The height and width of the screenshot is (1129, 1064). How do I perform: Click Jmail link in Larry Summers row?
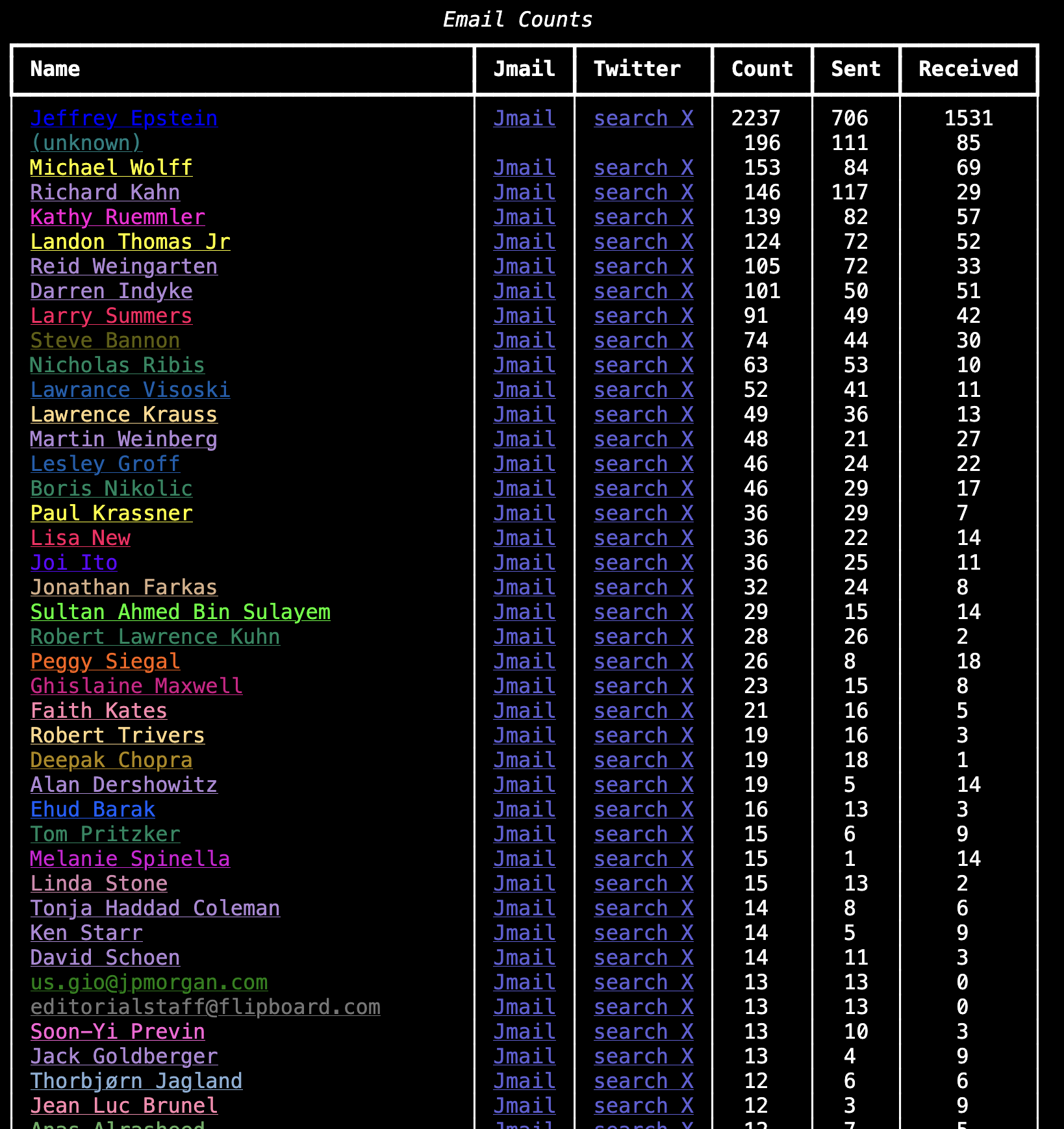[524, 316]
